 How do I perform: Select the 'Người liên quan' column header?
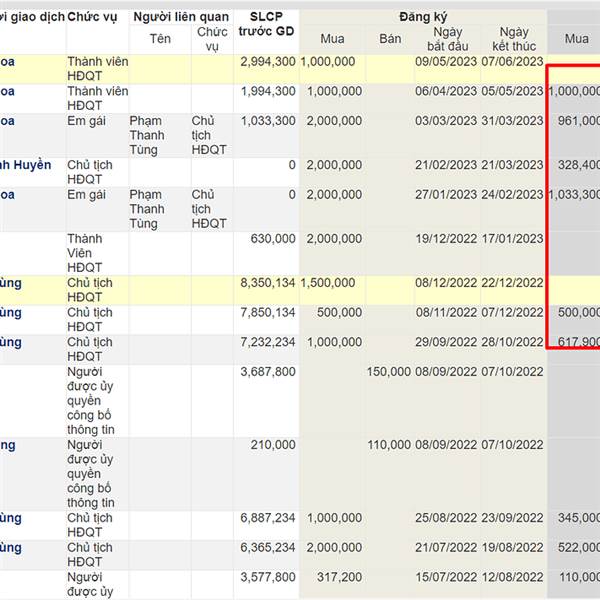(181, 17)
